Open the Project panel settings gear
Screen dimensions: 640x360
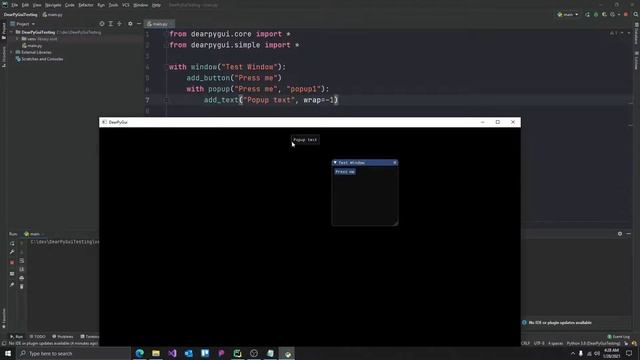[x=130, y=24]
